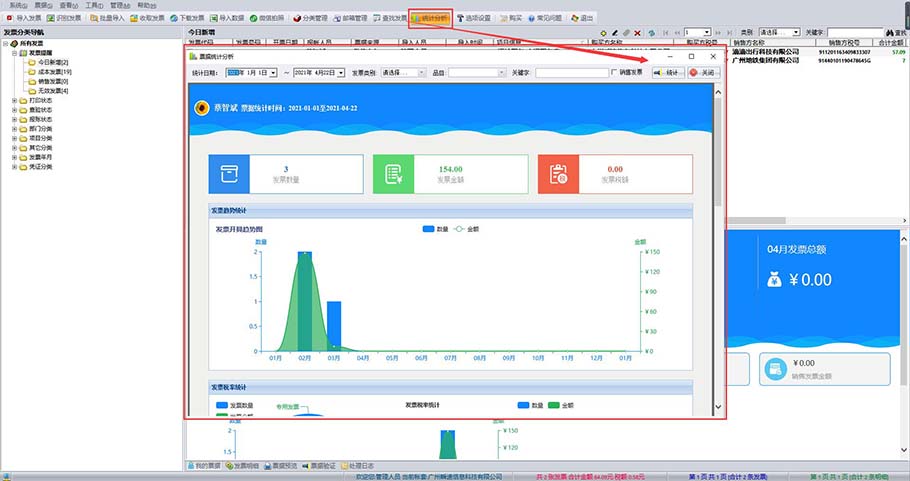
Task: Select 今日新增[2] in the navigation tree
Action: [x=53, y=62]
